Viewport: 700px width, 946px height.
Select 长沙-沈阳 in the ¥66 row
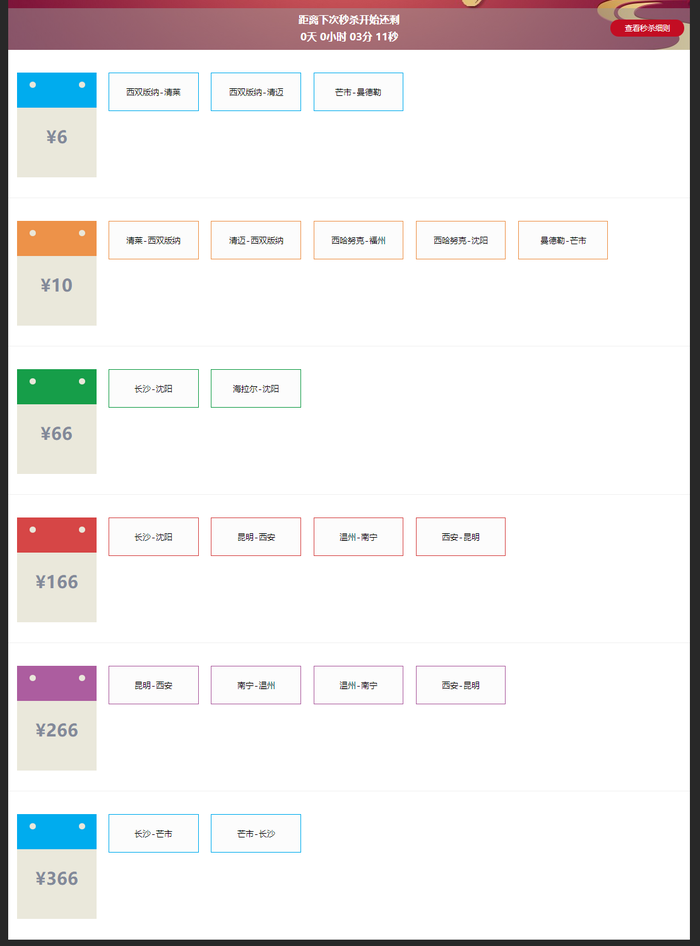pyautogui.click(x=153, y=388)
